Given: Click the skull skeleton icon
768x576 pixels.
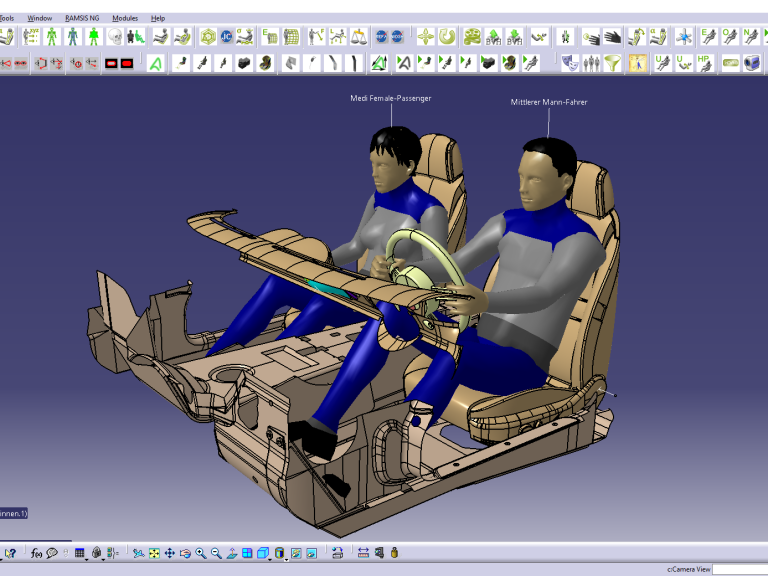Looking at the screenshot, I should [115, 37].
